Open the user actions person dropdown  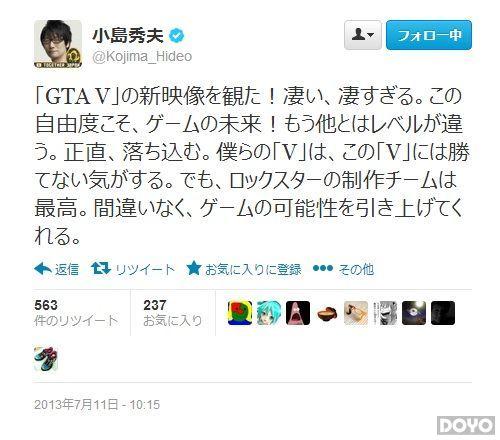[363, 35]
